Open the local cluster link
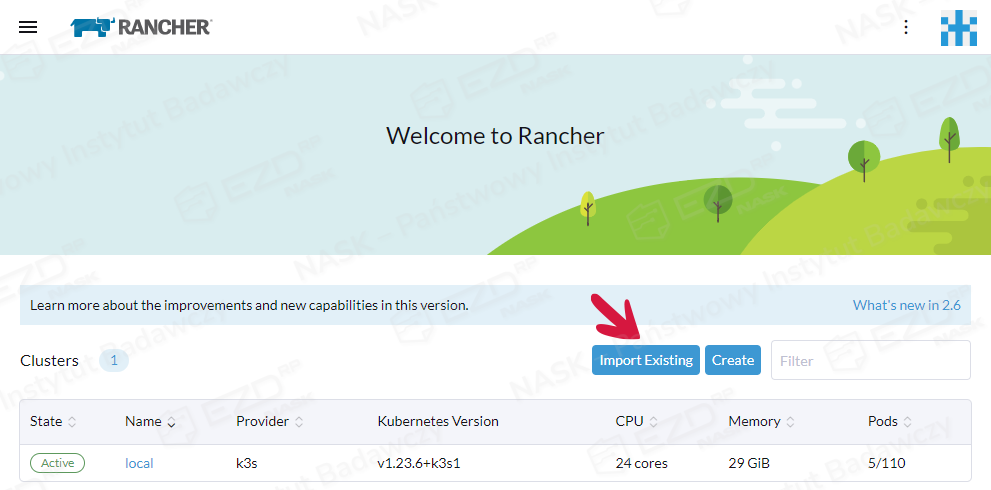 click(139, 463)
